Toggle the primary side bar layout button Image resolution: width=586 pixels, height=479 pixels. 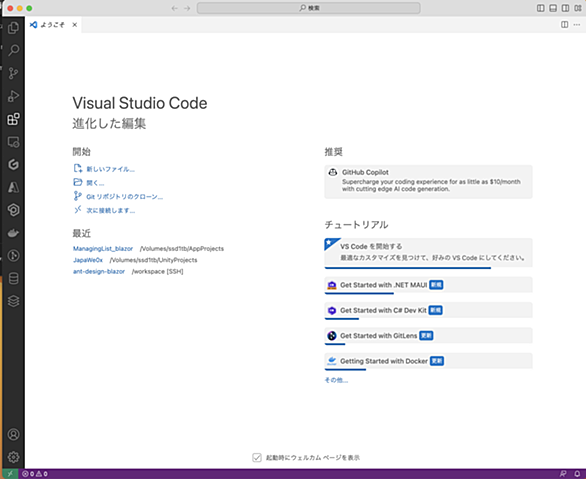(540, 8)
